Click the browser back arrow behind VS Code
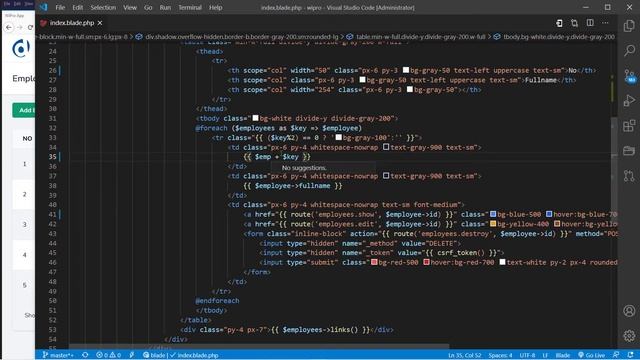This screenshot has height=360, width=640. pyautogui.click(x=9, y=27)
